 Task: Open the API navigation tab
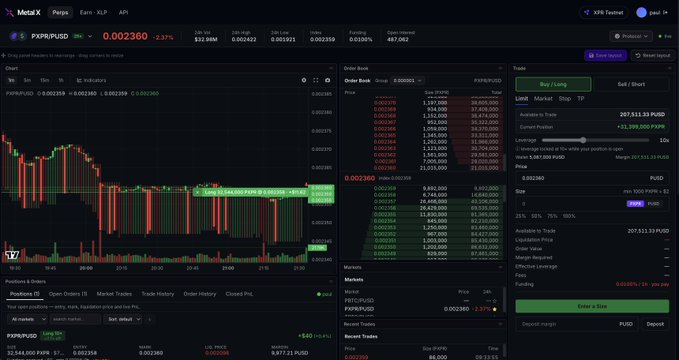point(123,13)
